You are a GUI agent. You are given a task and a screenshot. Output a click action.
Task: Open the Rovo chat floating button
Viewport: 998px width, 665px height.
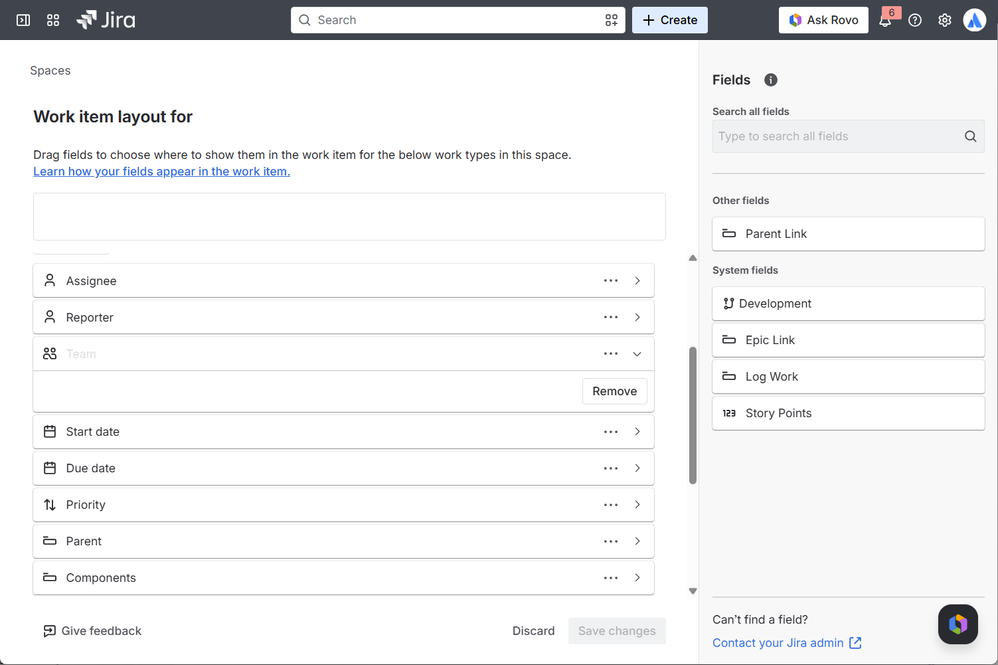[x=957, y=624]
